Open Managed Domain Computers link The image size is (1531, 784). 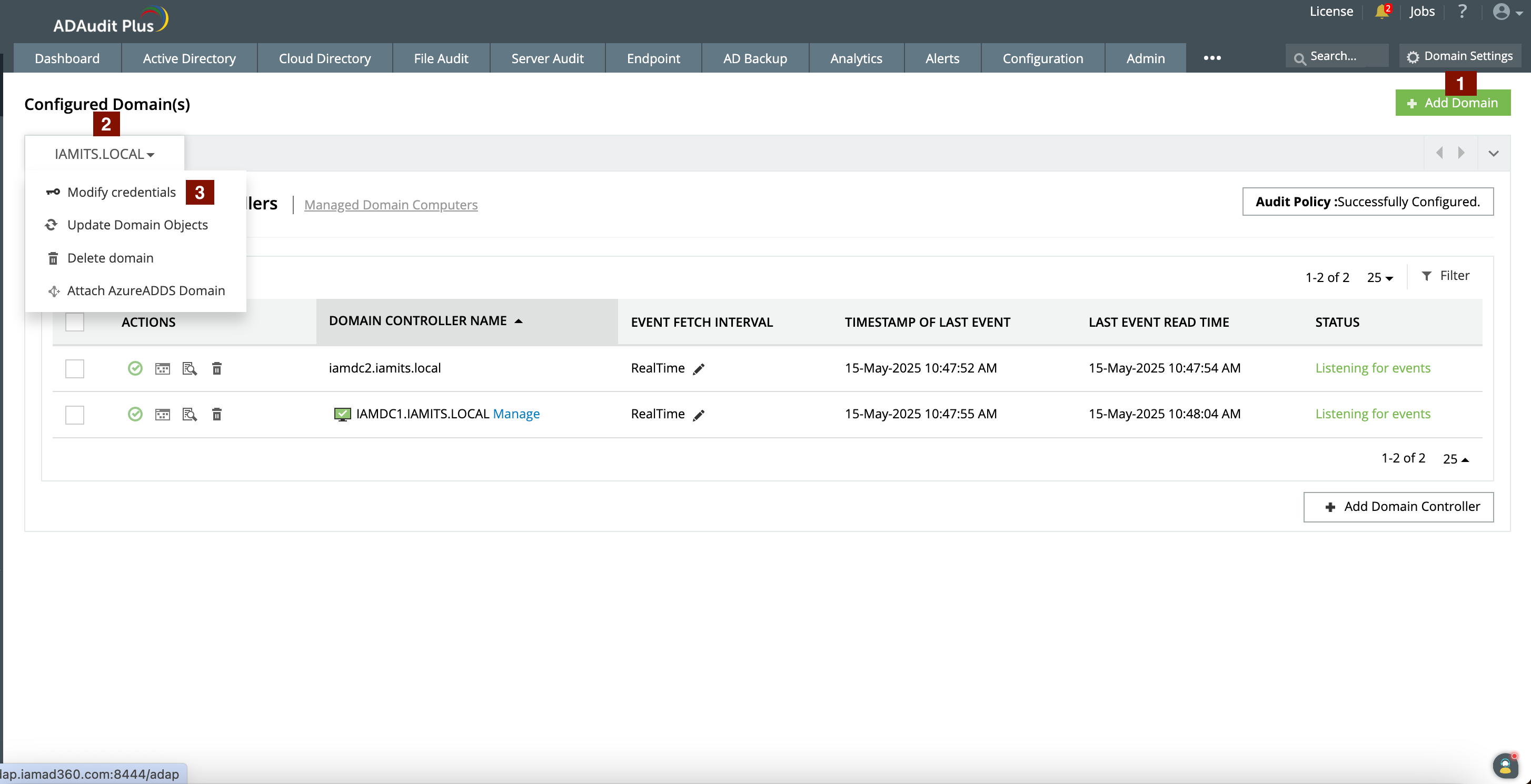coord(391,205)
